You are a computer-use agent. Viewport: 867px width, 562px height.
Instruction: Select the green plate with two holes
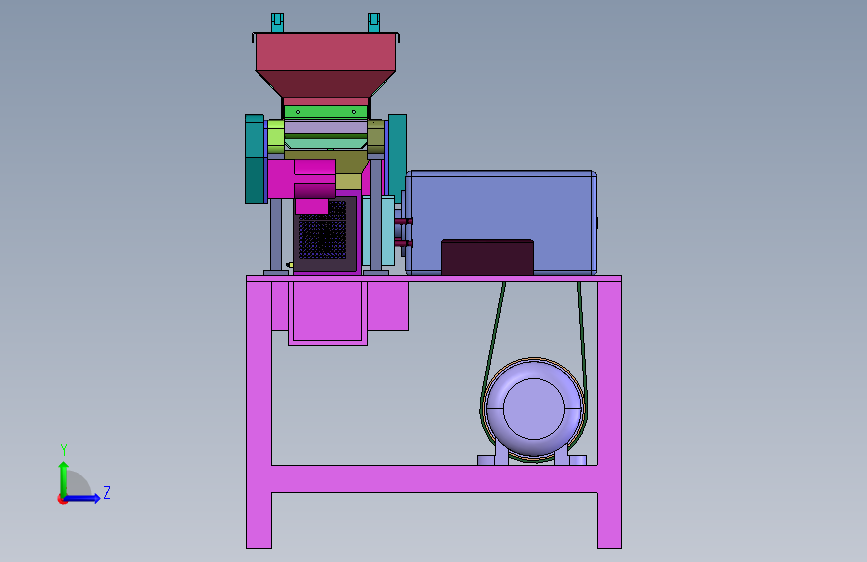click(x=326, y=112)
